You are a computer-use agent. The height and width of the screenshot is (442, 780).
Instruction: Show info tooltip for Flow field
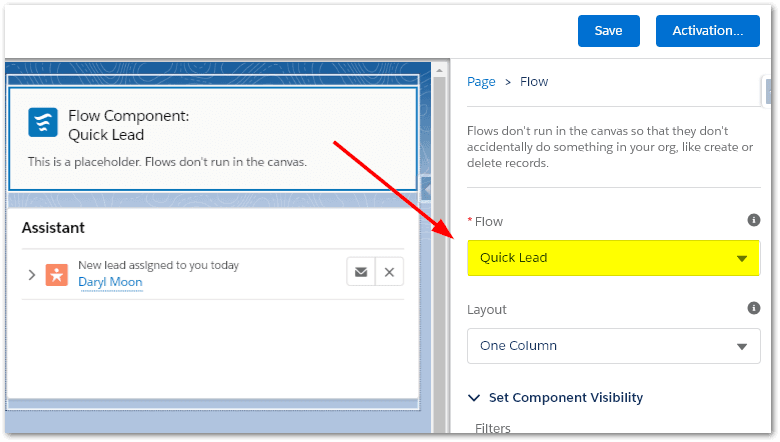pos(754,220)
